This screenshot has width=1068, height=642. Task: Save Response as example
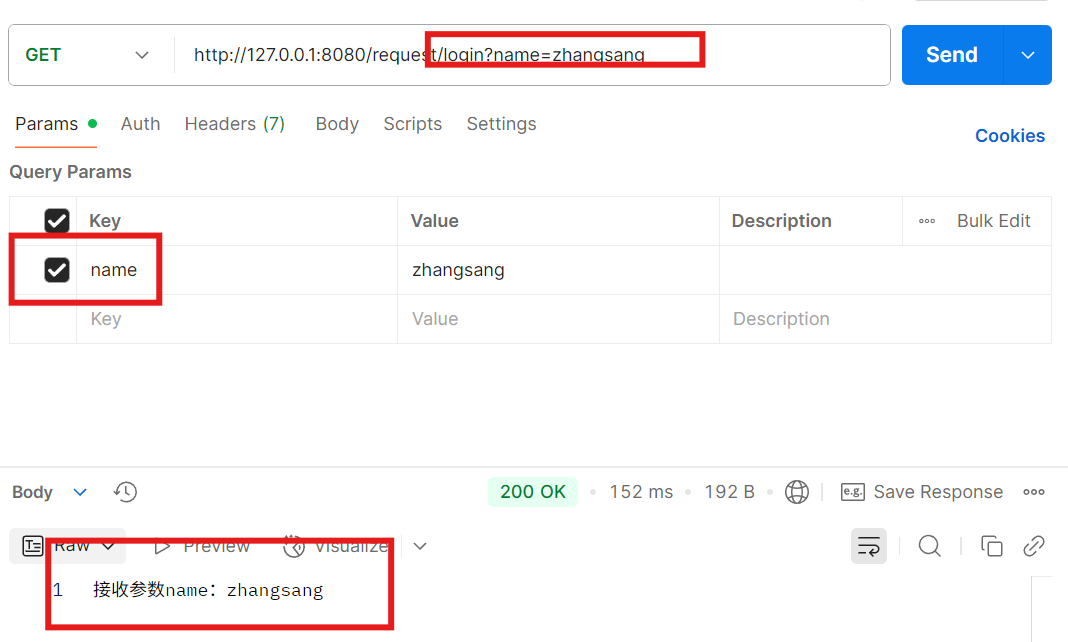922,492
